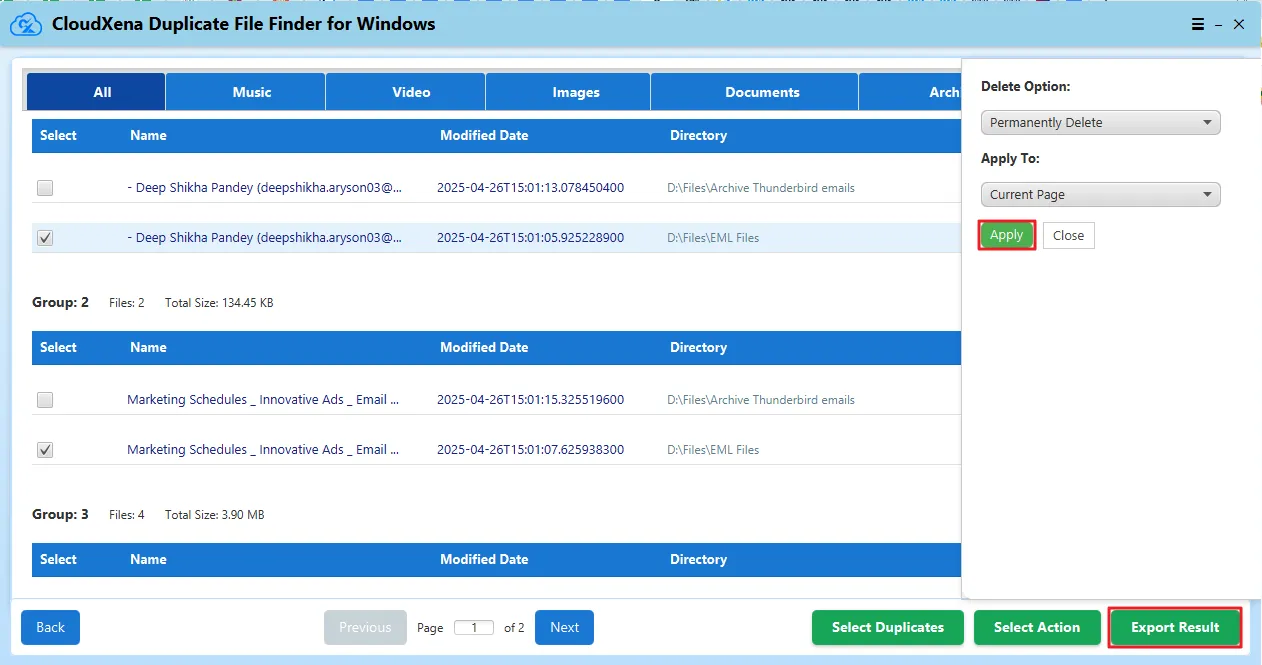Click the page number input field
1262x665 pixels.
[x=474, y=628]
